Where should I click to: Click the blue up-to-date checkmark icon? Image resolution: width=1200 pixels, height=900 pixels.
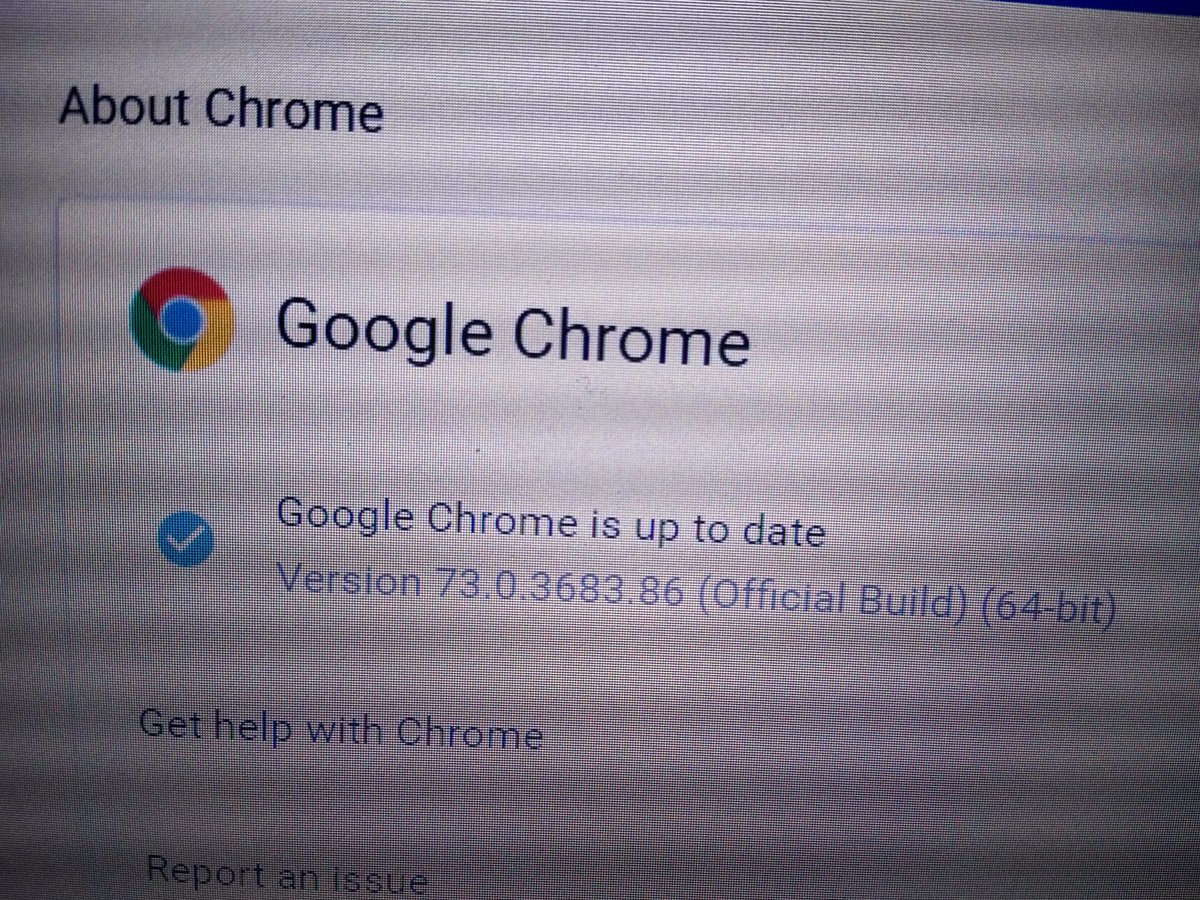click(184, 540)
